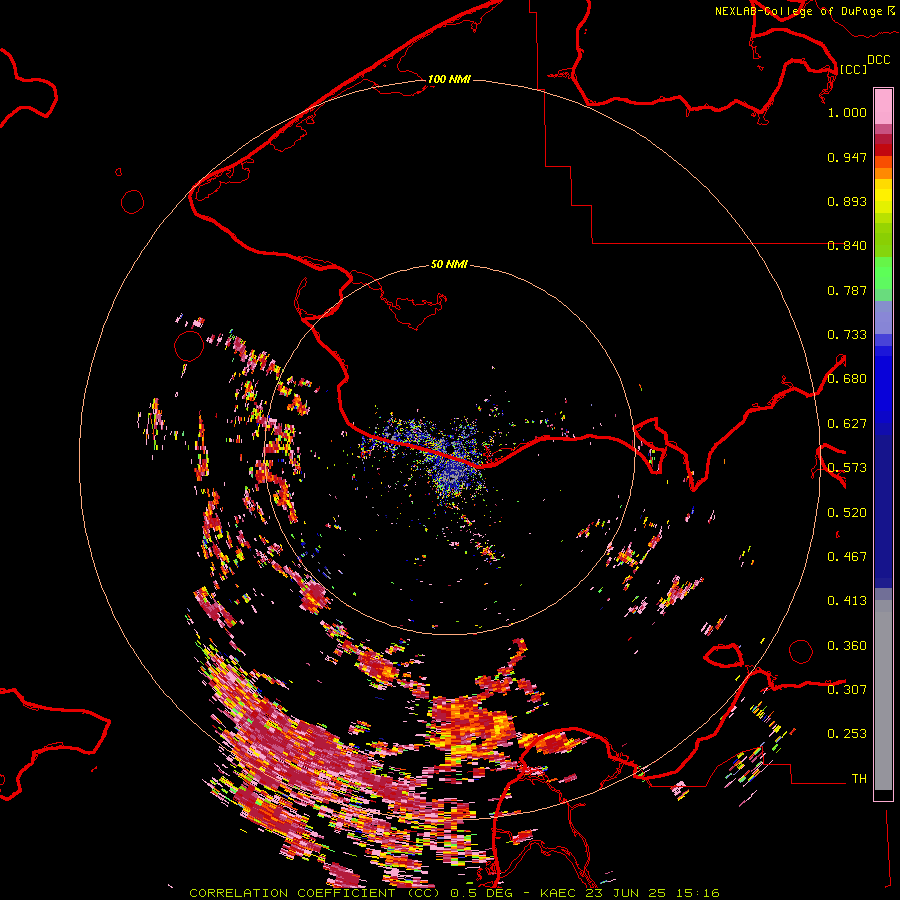
Task: Click the NEXLAB-College of DuPage watermark text
Action: (805, 11)
